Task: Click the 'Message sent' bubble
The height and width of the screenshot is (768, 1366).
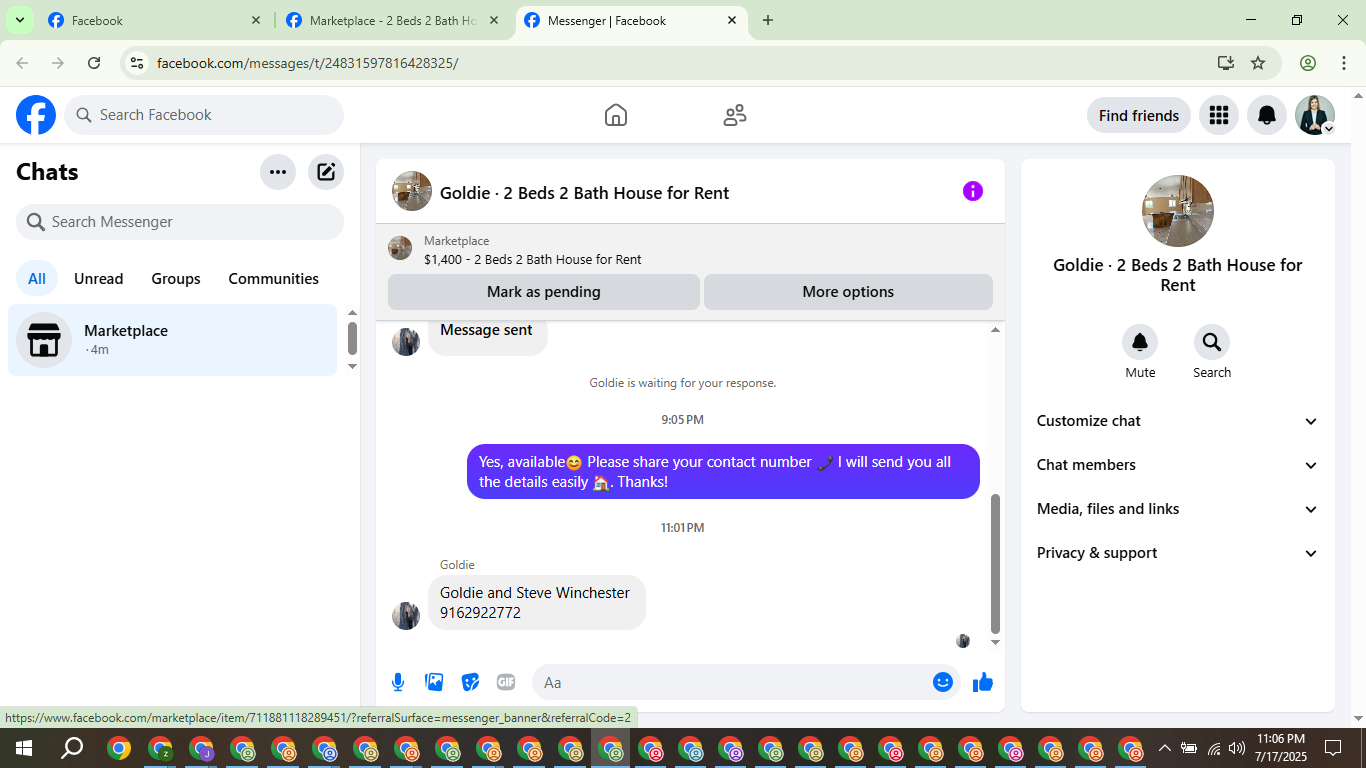Action: pyautogui.click(x=487, y=336)
